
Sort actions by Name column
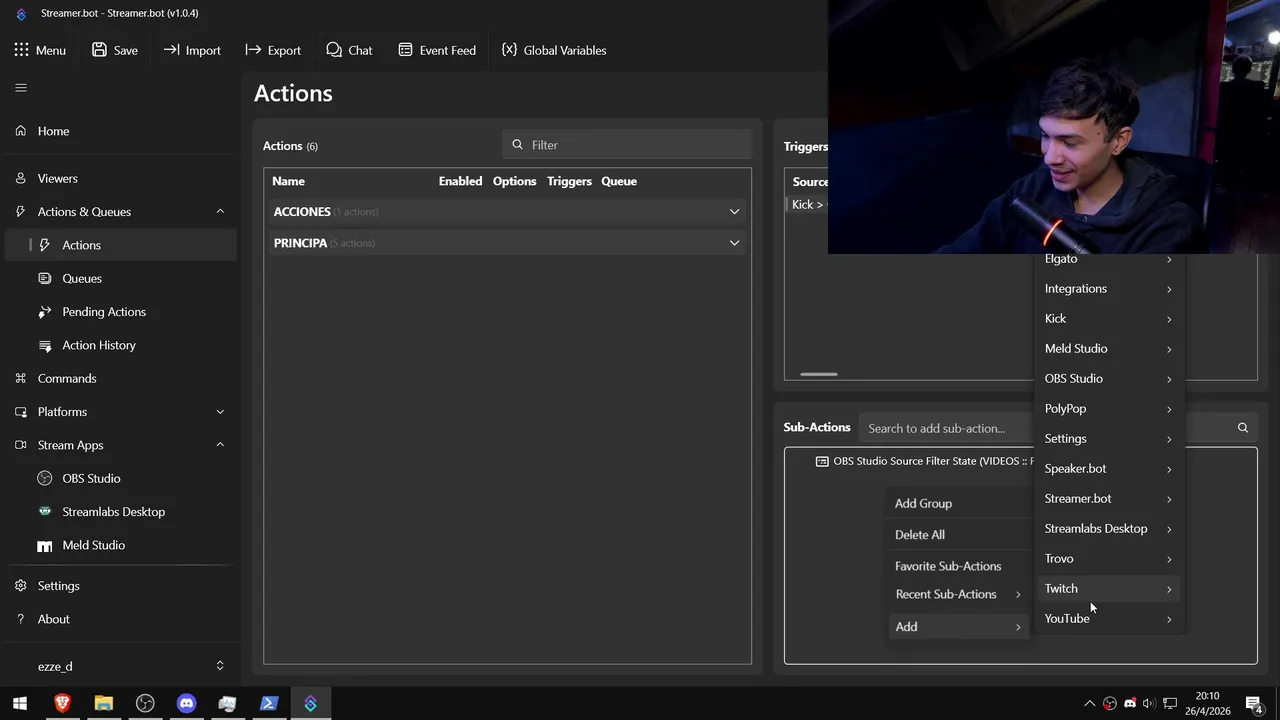click(x=288, y=181)
